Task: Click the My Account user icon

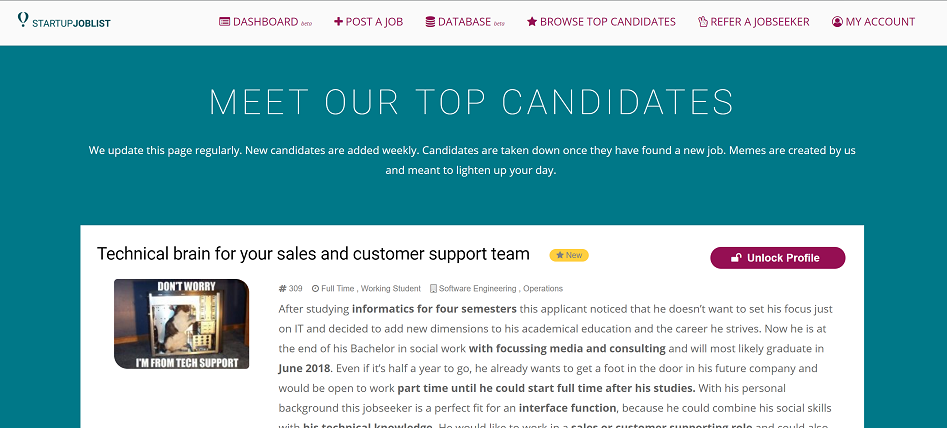Action: tap(837, 22)
